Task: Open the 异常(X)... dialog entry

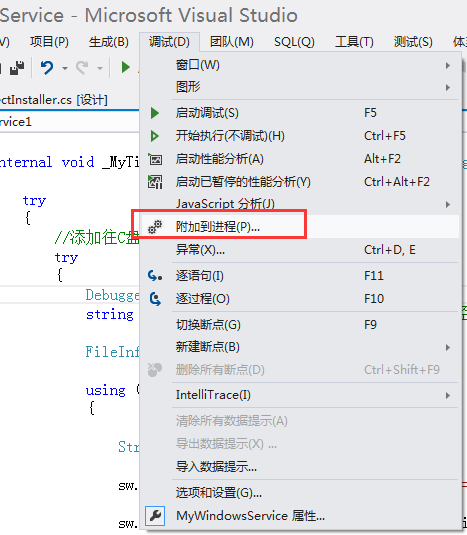Action: pos(300,250)
